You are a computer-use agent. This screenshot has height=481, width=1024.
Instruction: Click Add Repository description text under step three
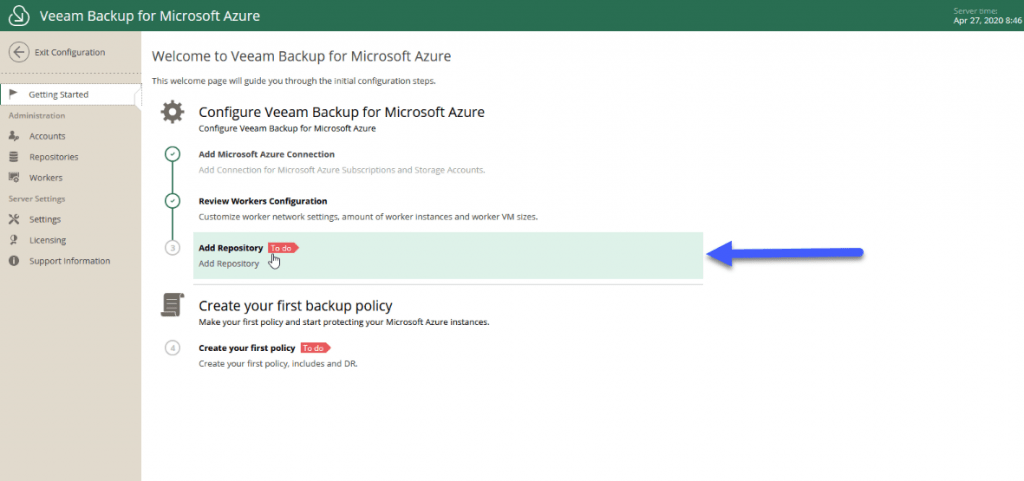coord(229,264)
